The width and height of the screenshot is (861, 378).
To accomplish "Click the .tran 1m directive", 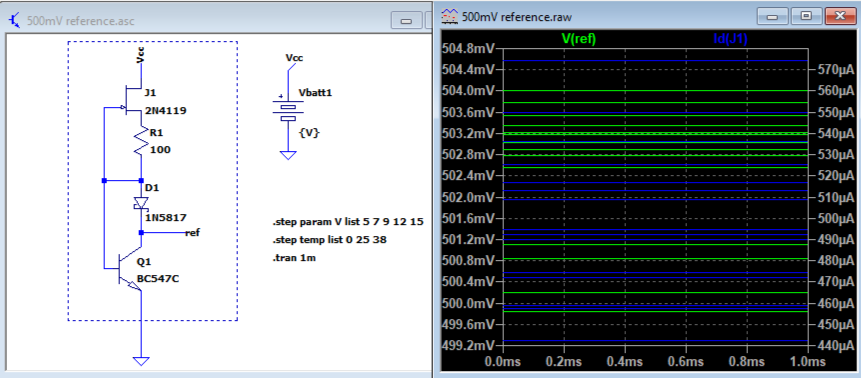I will 294,257.
